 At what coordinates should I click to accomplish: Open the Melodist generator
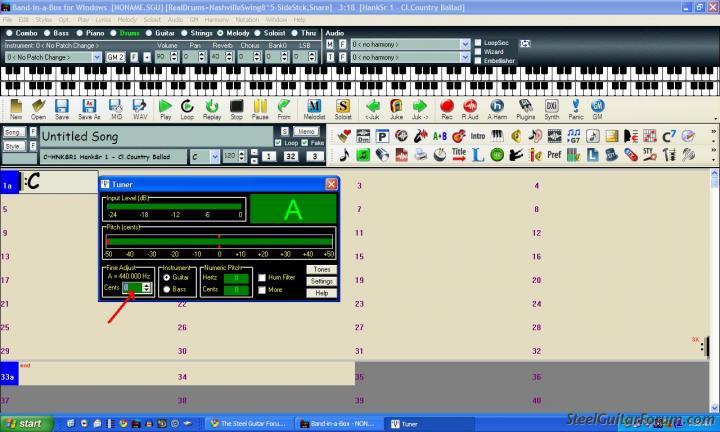314,107
